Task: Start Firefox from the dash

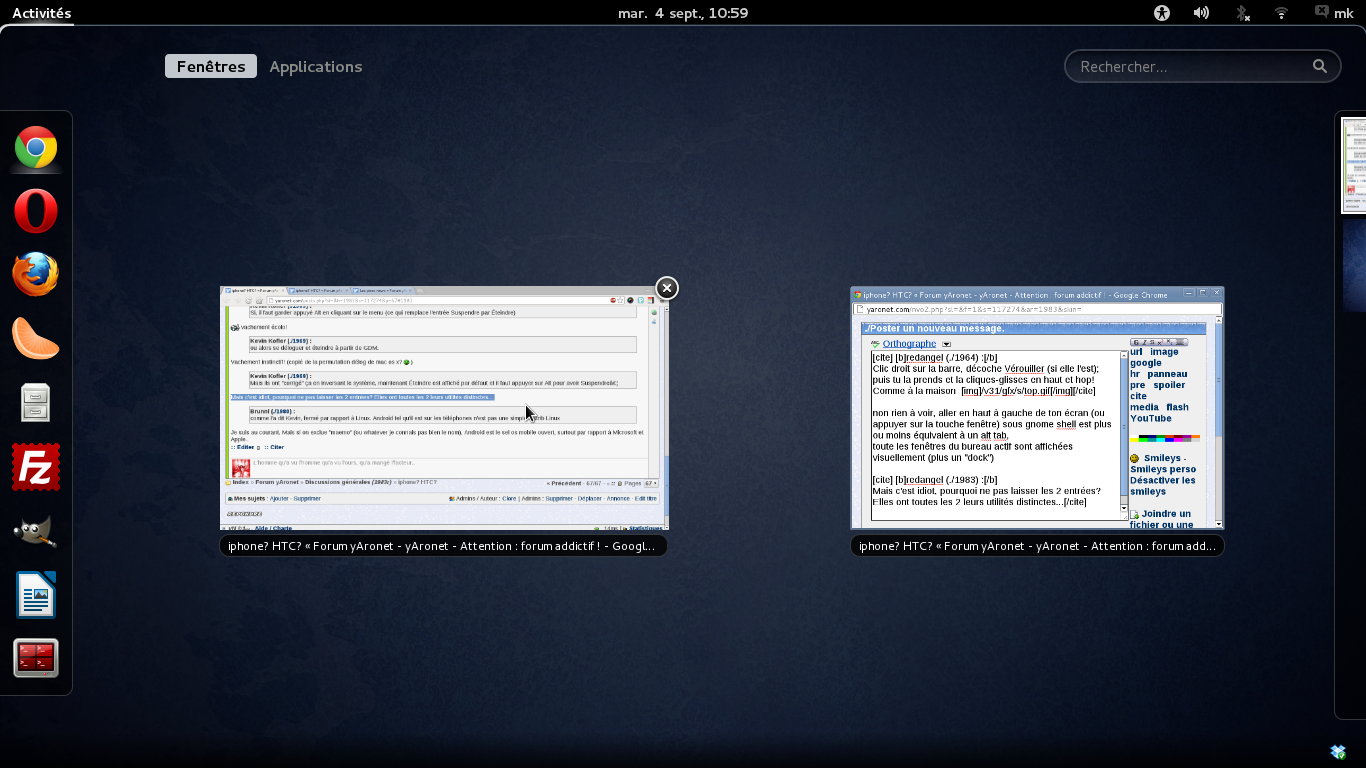Action: (x=36, y=275)
